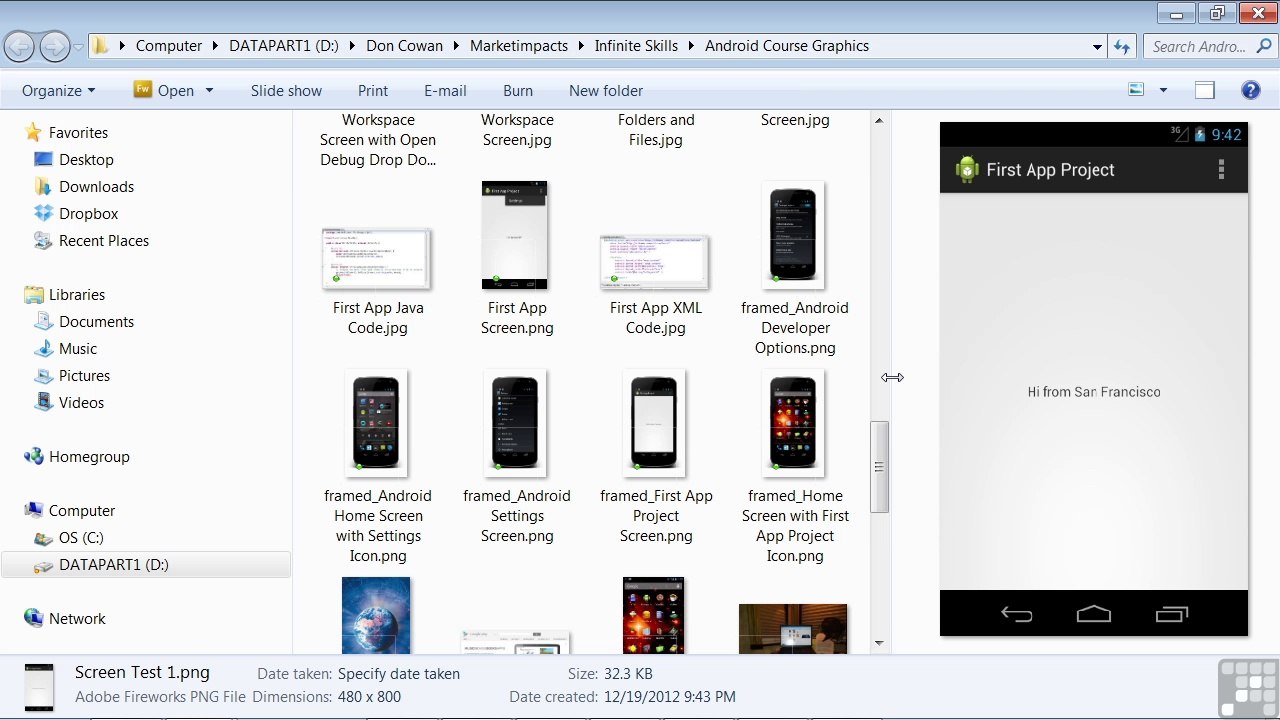Select the Music library icon
This screenshot has height=720, width=1280.
43,348
